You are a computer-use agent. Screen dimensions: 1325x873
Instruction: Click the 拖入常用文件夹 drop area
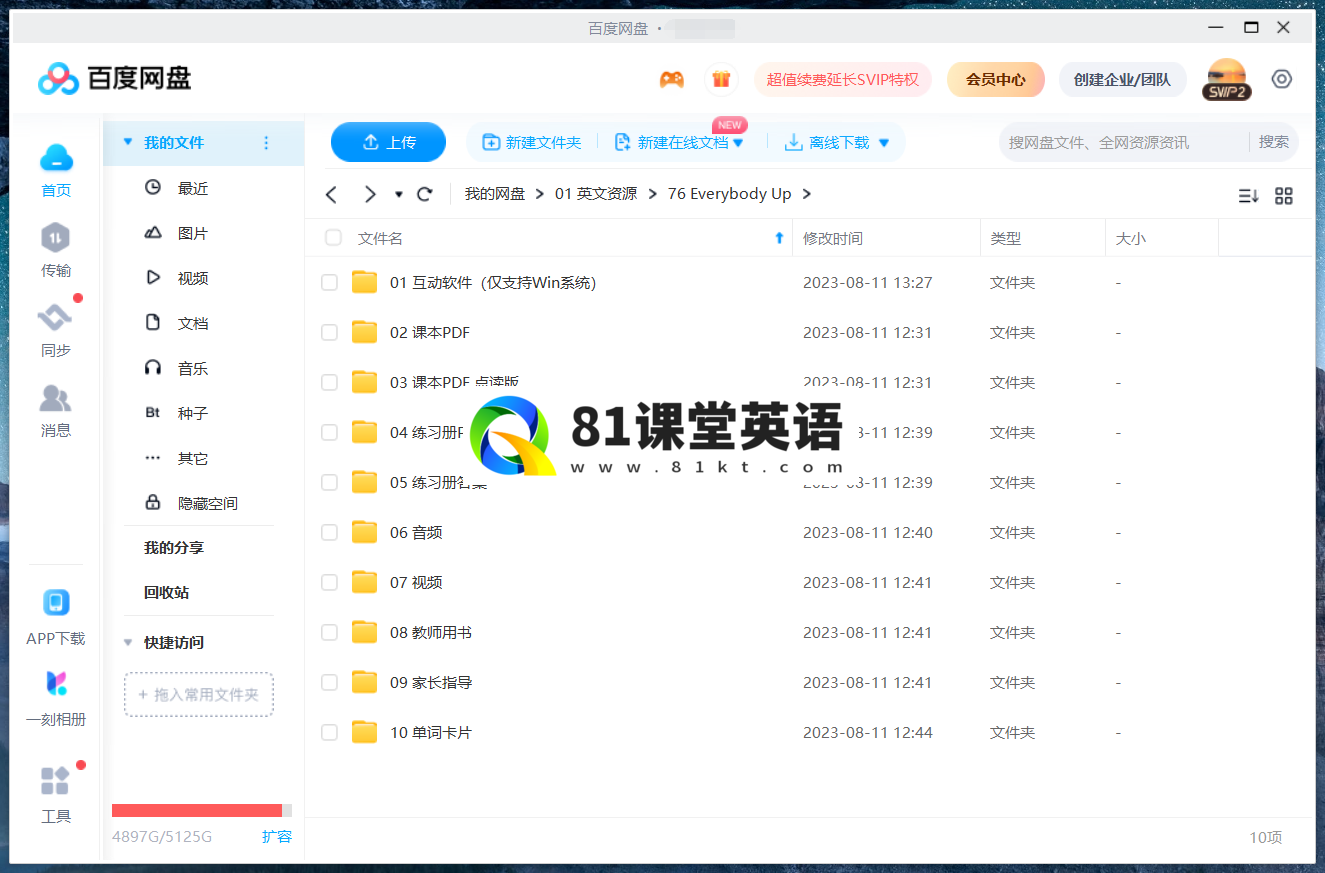(x=199, y=694)
